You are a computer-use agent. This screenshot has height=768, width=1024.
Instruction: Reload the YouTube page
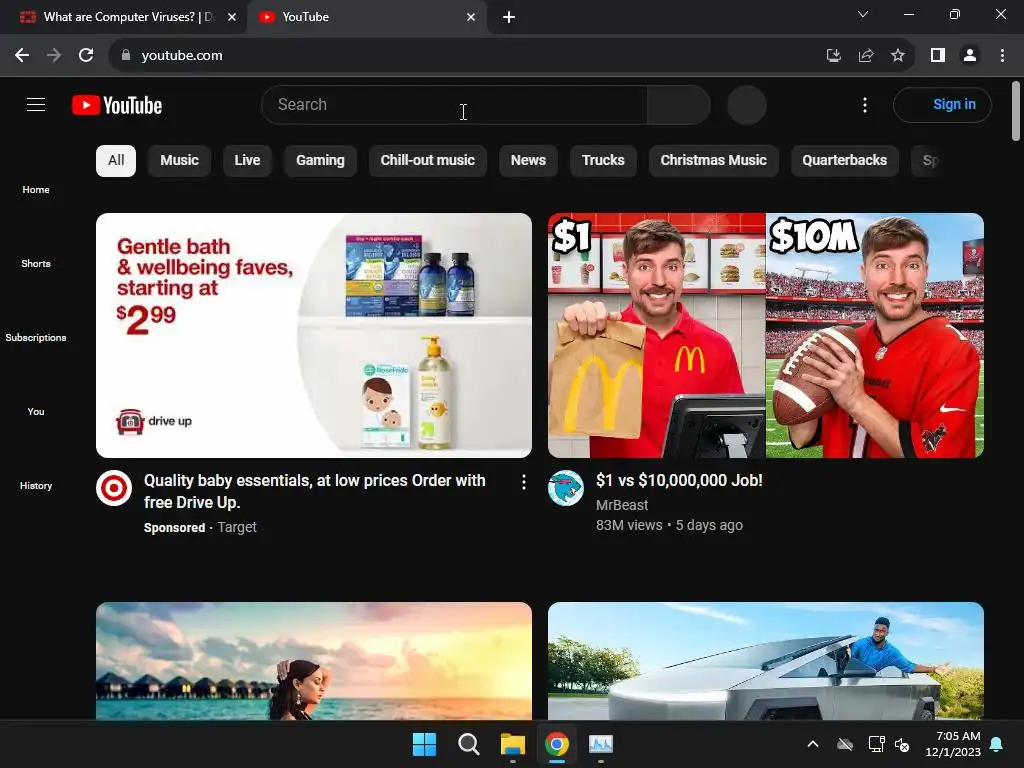click(86, 56)
